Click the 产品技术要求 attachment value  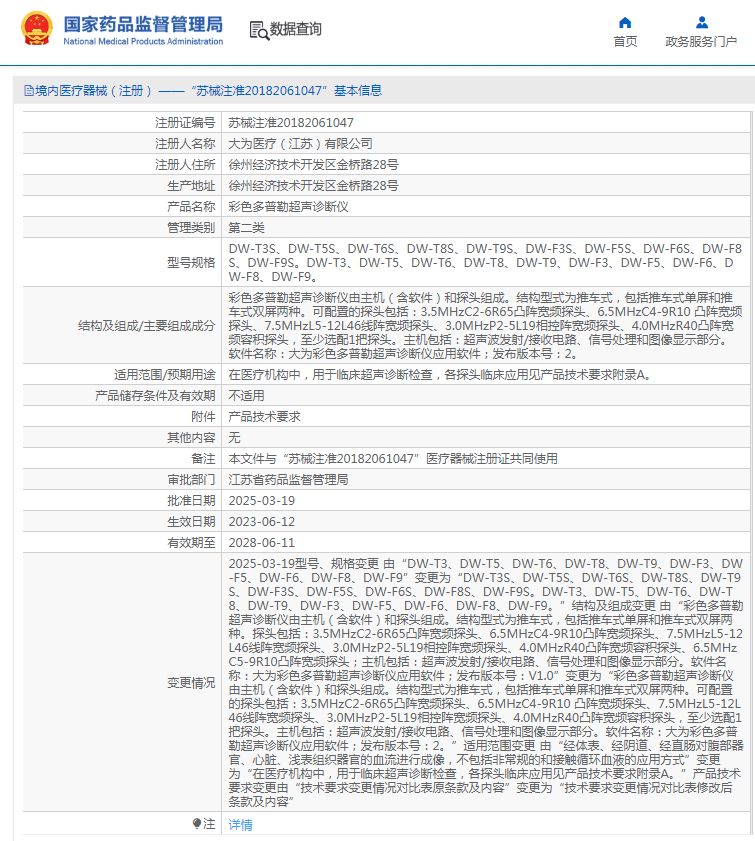pyautogui.click(x=264, y=416)
